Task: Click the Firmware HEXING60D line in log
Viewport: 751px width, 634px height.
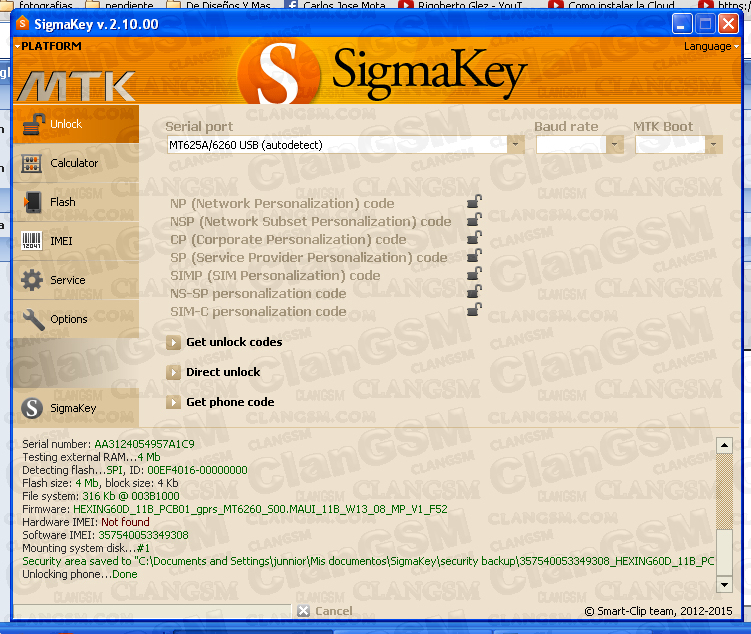Action: coord(235,509)
